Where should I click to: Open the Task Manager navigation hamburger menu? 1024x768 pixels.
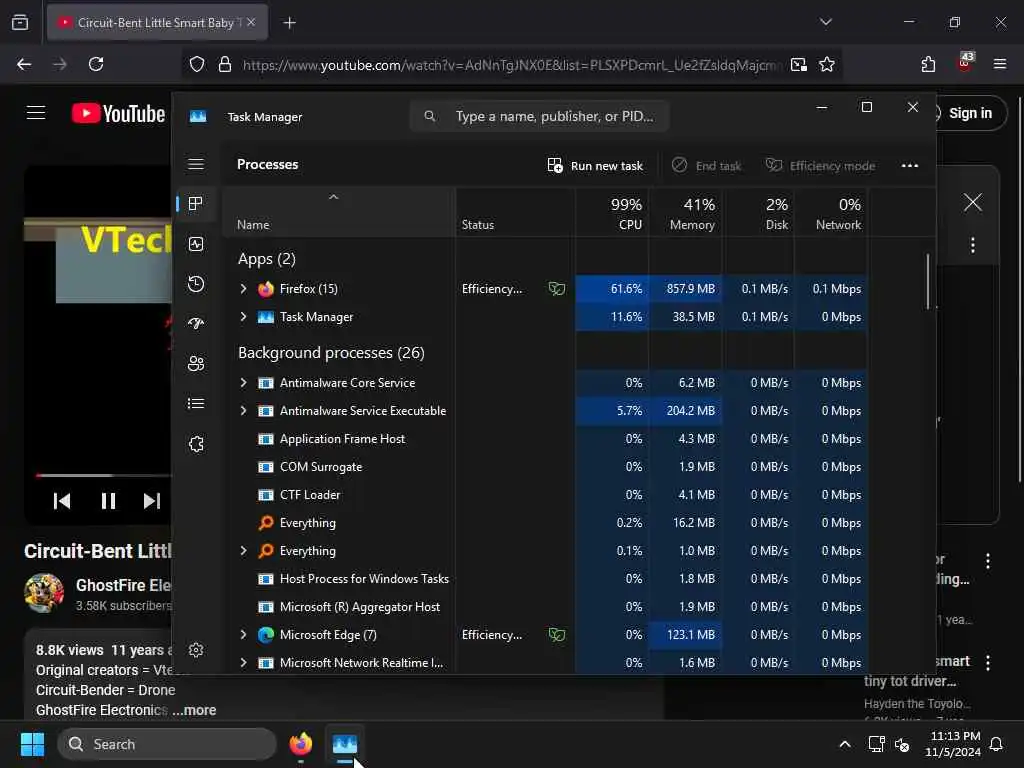(196, 164)
